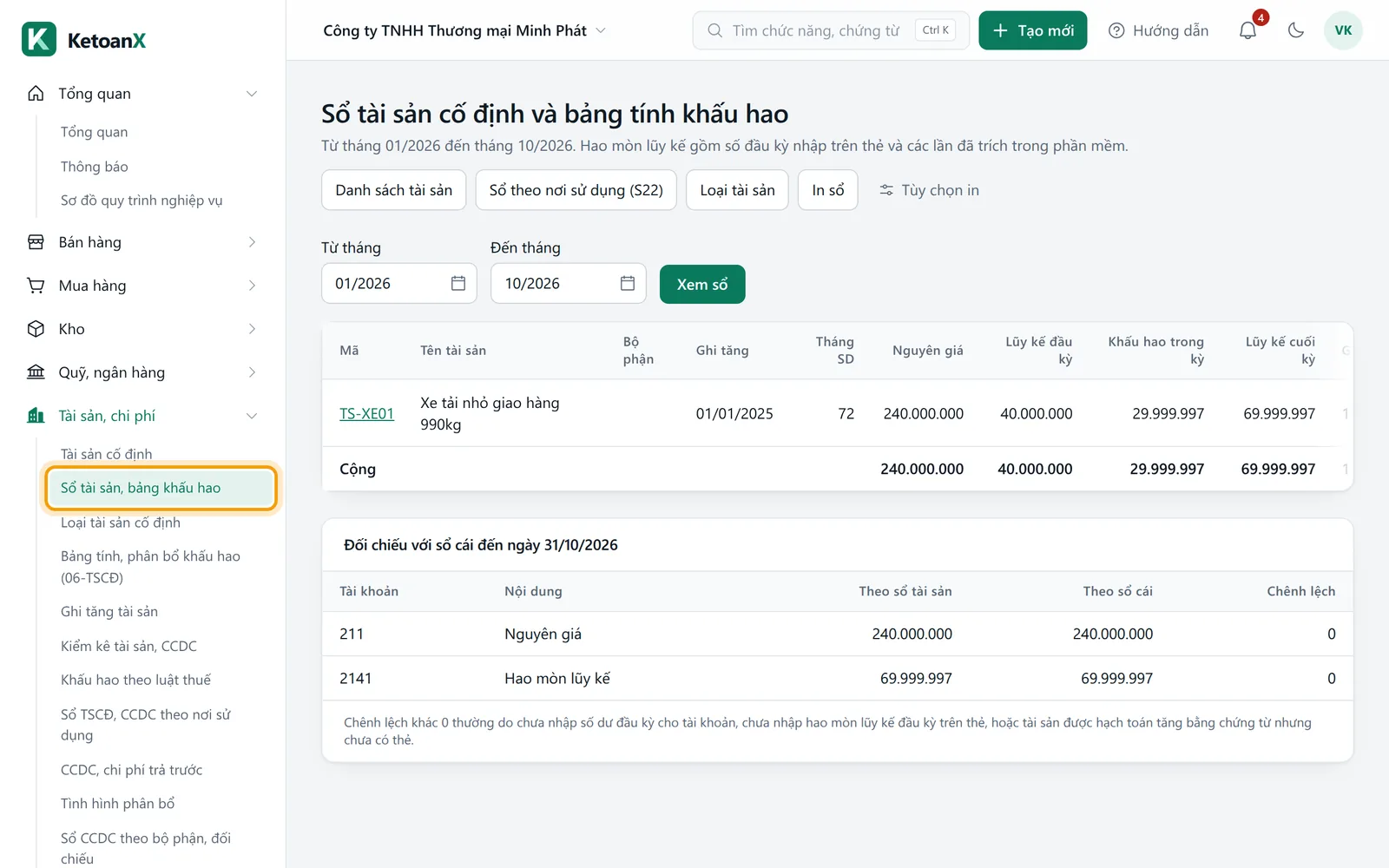Click the Quỹ, ngân hàng bank icon

[x=36, y=372]
